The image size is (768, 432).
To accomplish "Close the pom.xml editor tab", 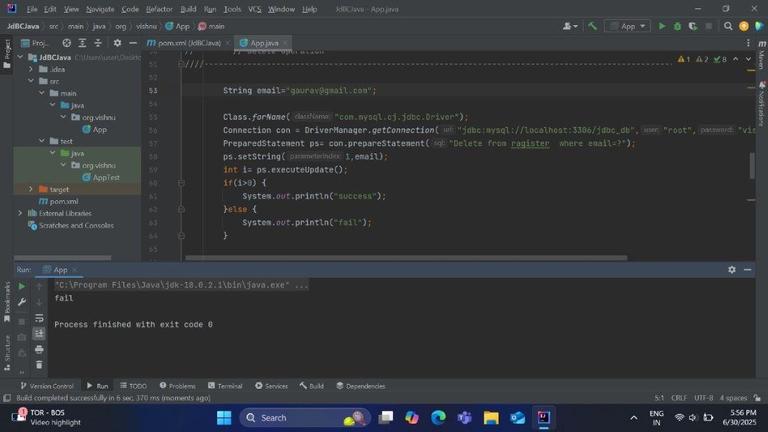I will point(228,43).
